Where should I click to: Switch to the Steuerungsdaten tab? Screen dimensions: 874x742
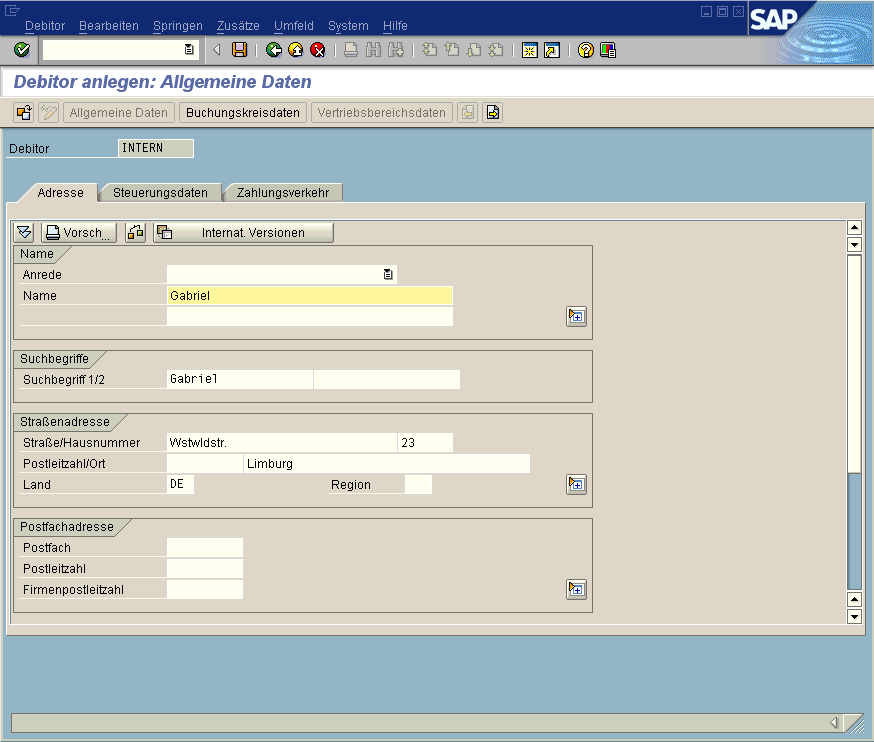pos(161,193)
